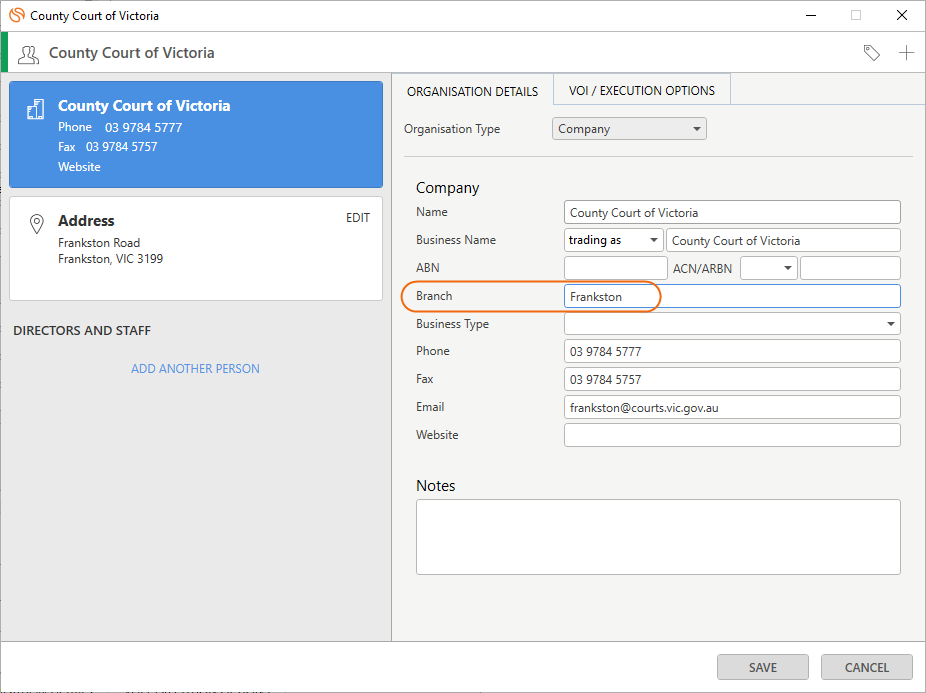Click the 'Frankston, VIC 3199' address line
926x693 pixels.
pos(110,259)
